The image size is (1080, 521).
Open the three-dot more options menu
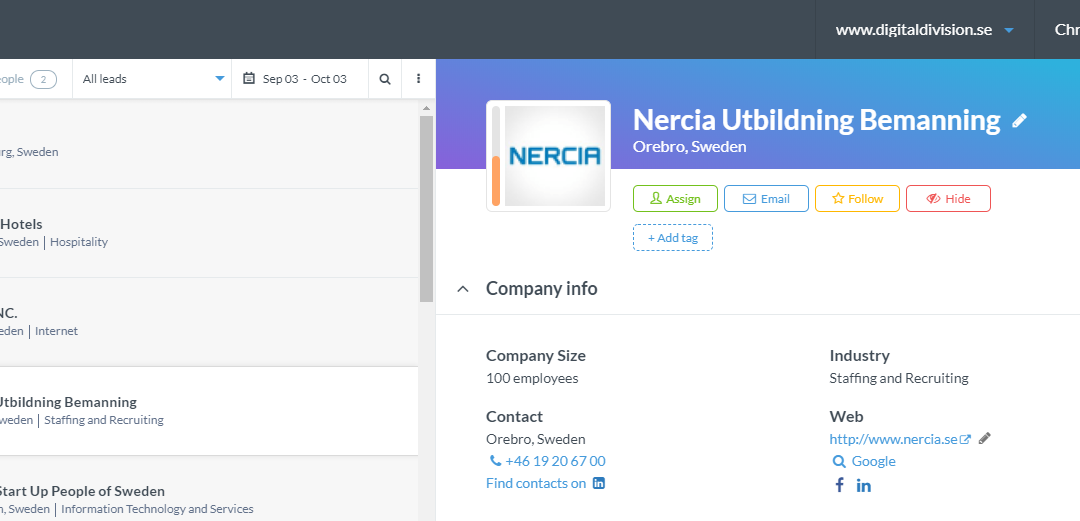[418, 79]
